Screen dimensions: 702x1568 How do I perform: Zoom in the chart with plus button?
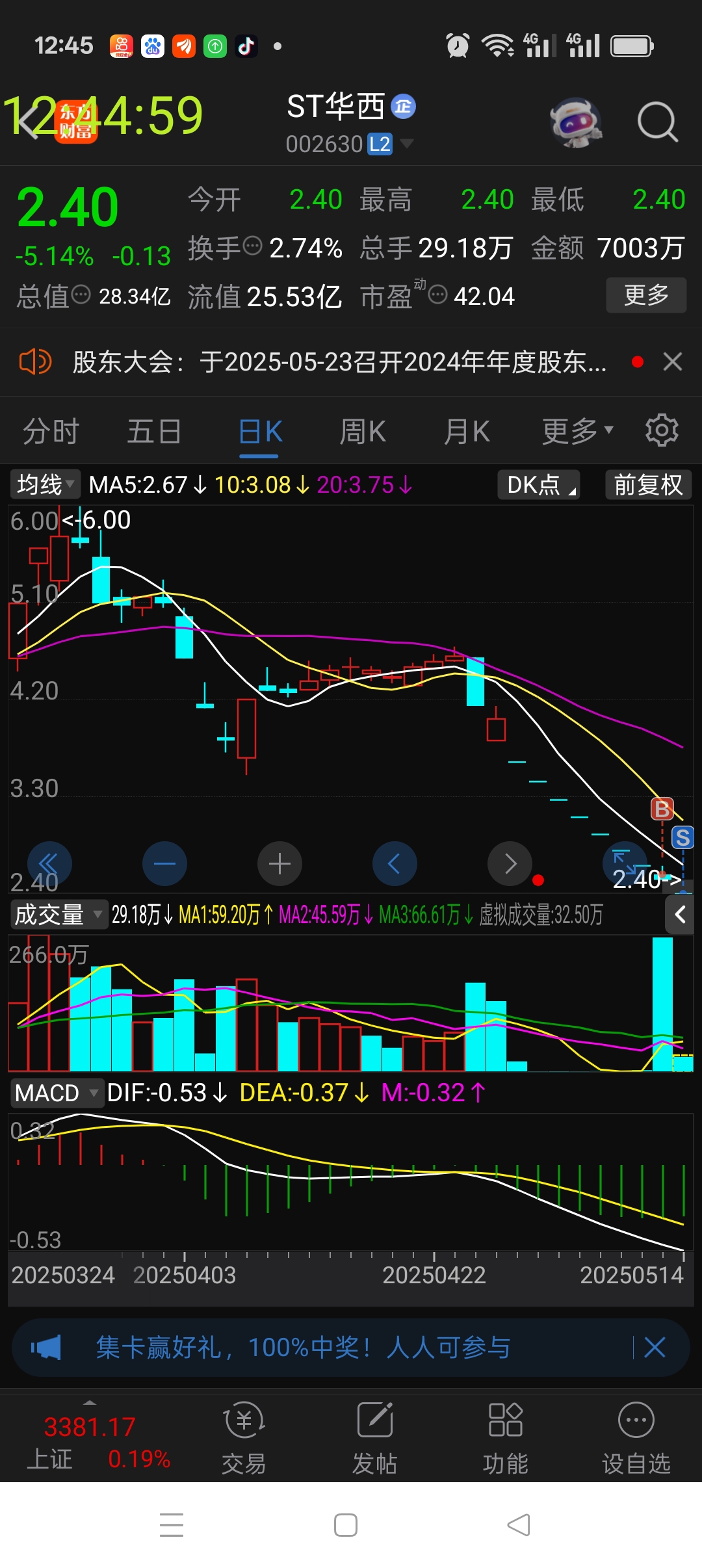click(x=279, y=863)
